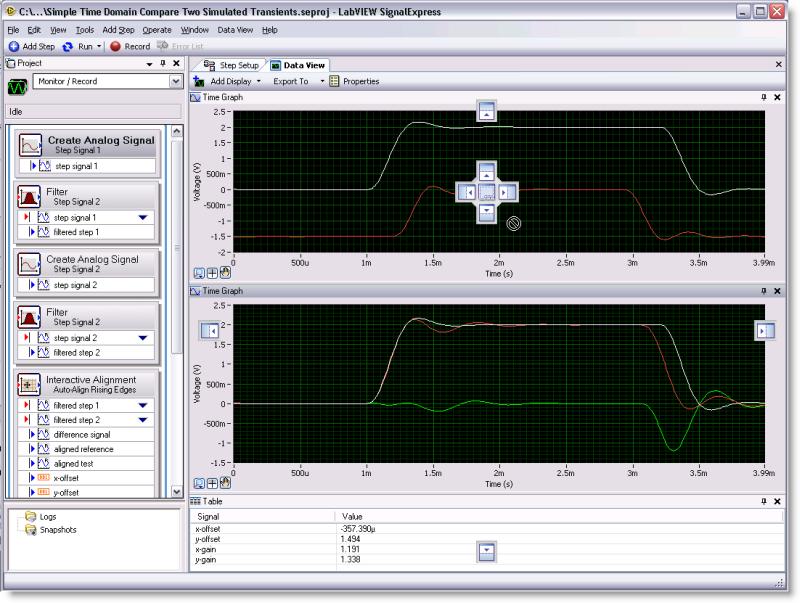Click the Add Display button
800x603 pixels.
point(229,80)
